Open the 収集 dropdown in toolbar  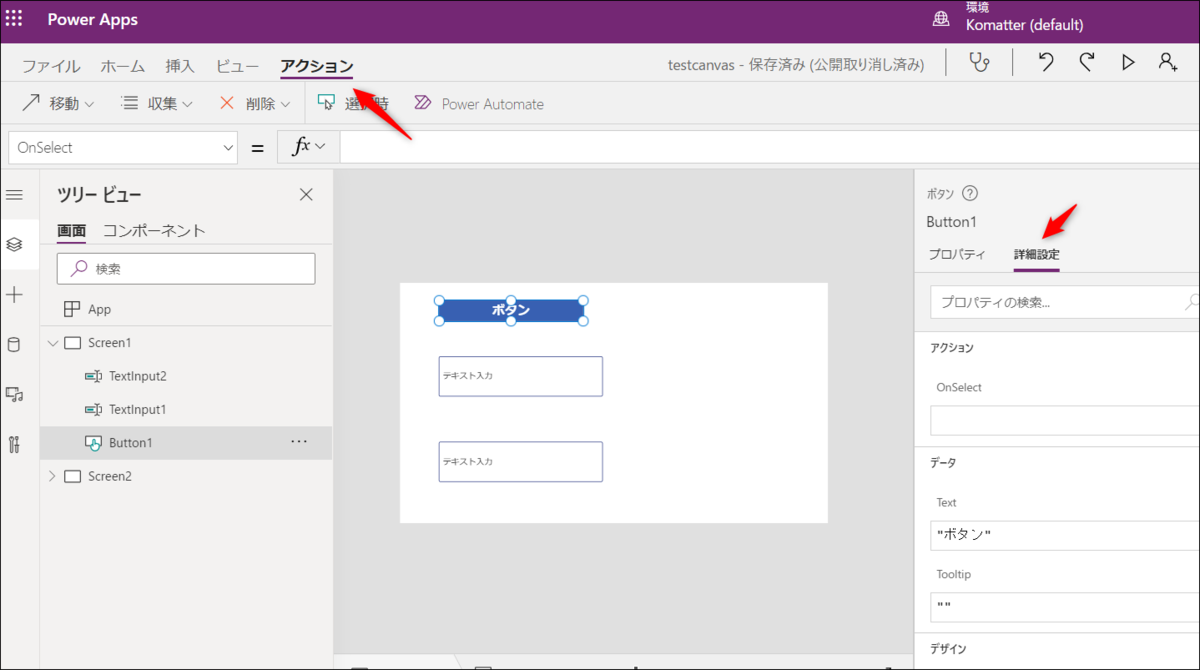coord(156,103)
